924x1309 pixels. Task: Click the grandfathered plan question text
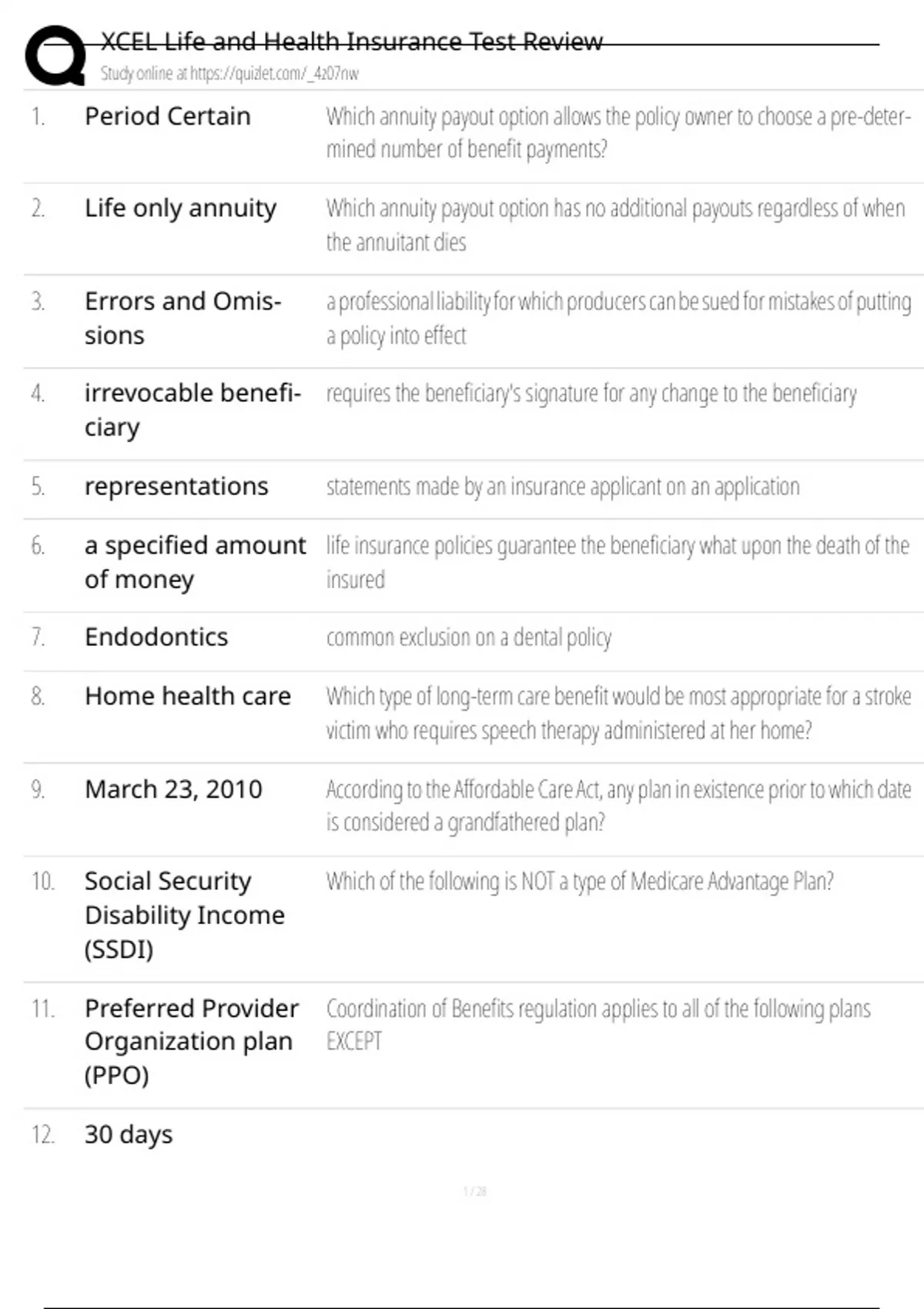point(618,805)
